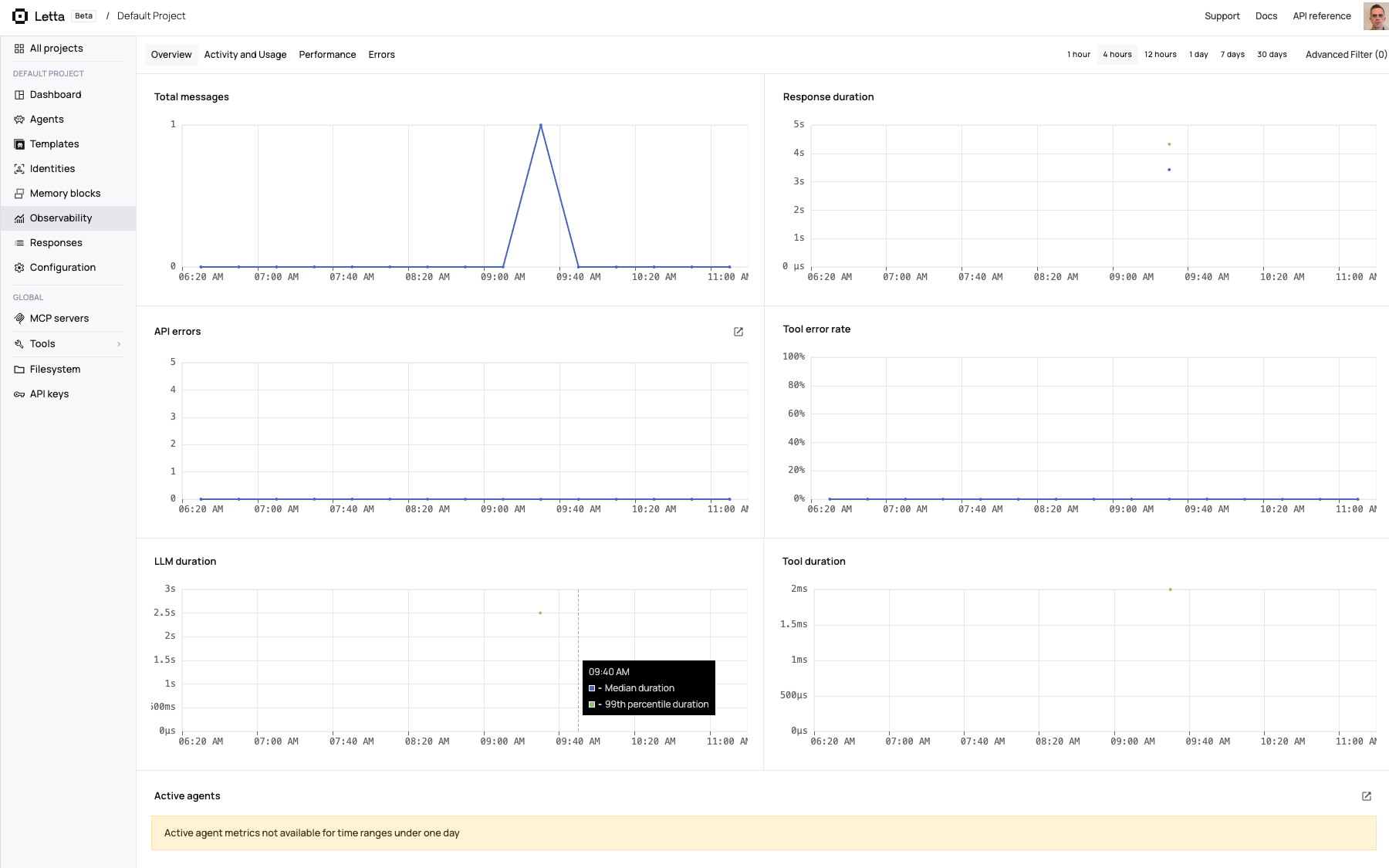
Task: Set time range to 30 days
Action: [x=1272, y=55]
